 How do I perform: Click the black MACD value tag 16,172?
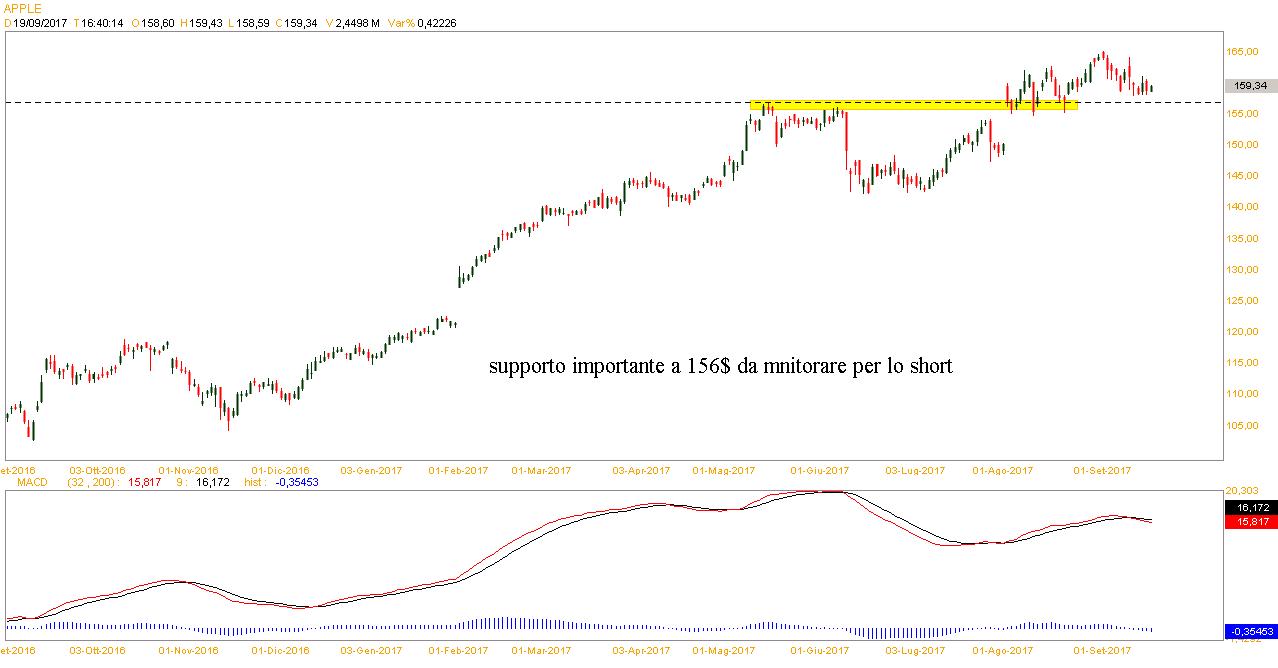[x=1250, y=508]
